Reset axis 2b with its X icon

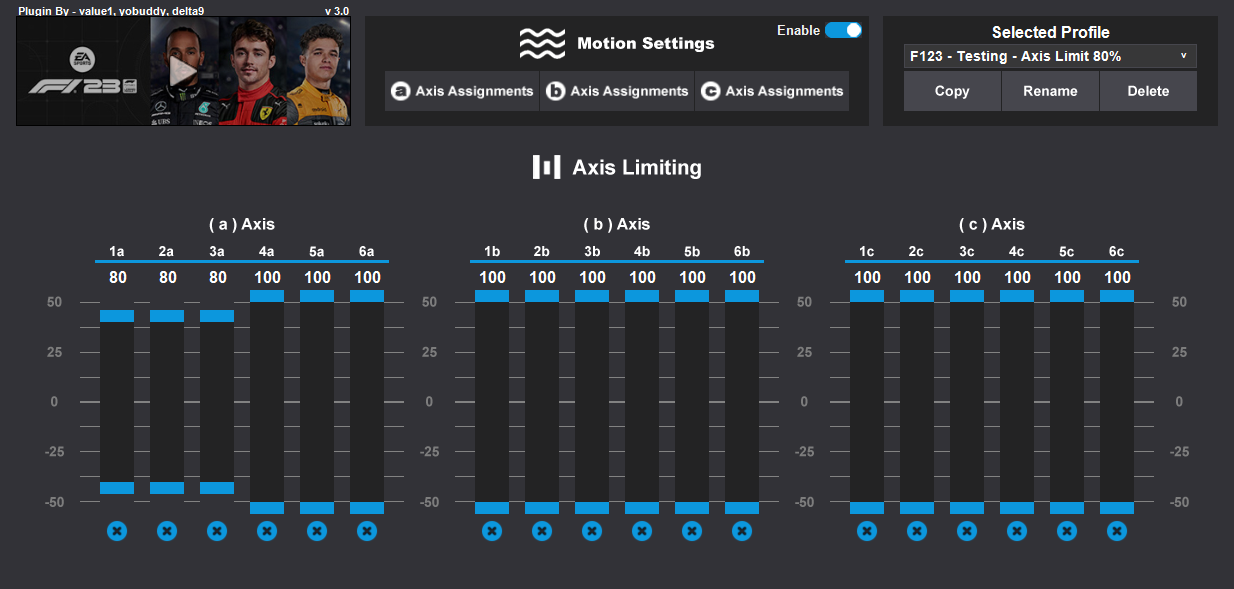[542, 531]
